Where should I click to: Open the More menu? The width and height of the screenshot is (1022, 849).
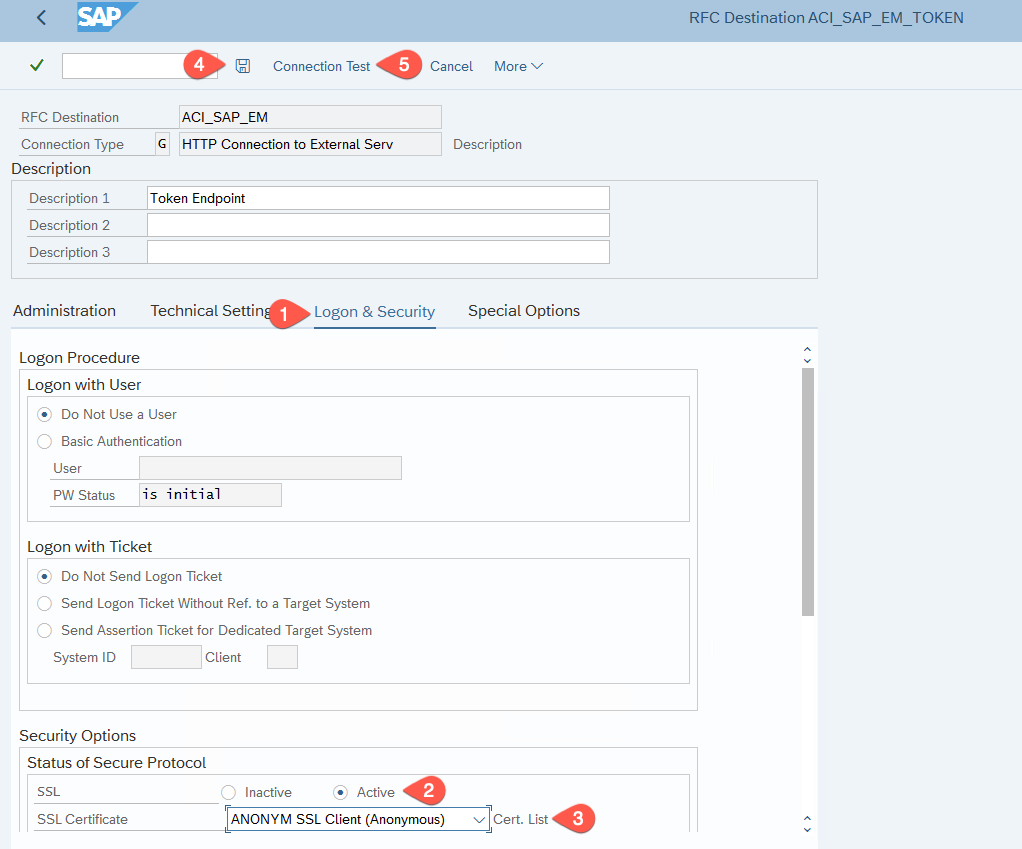518,66
